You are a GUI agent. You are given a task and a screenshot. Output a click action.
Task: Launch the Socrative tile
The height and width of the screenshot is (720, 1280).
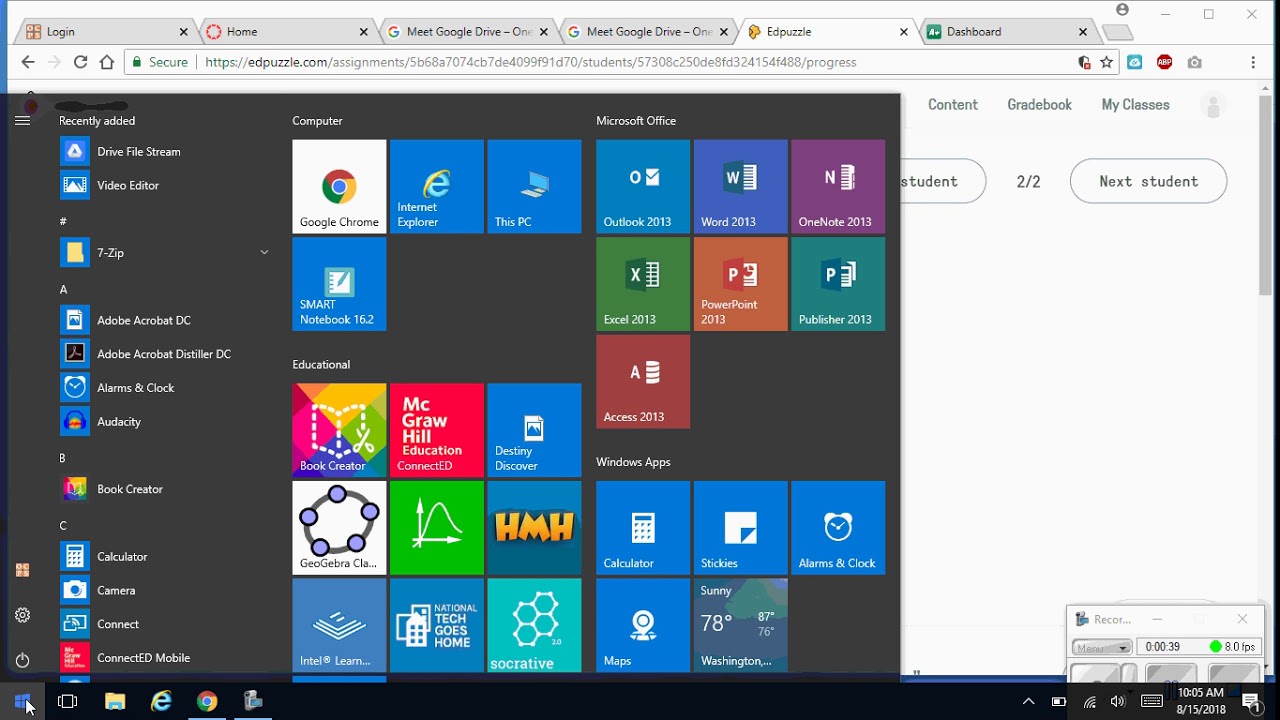[x=534, y=625]
